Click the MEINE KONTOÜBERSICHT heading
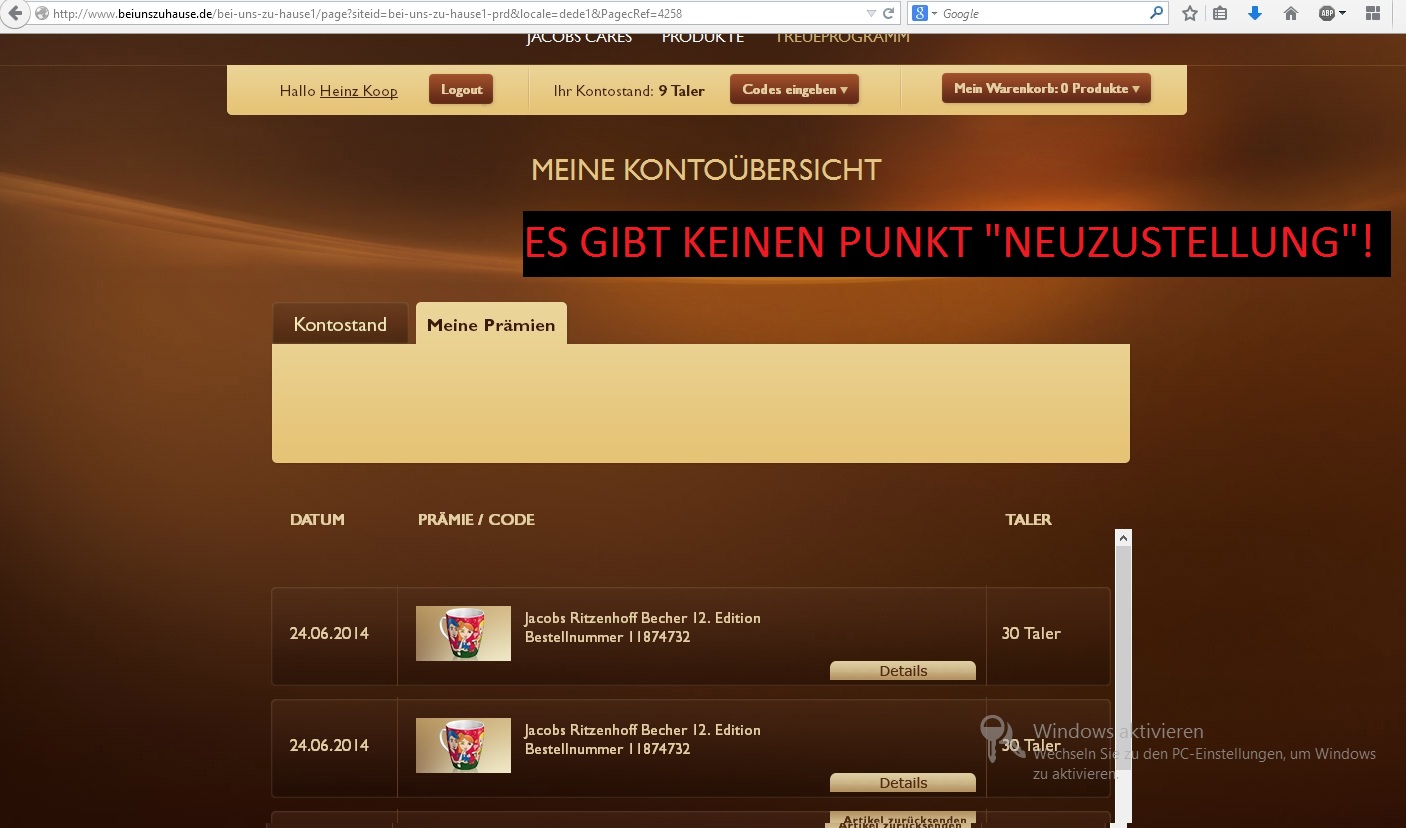The height and width of the screenshot is (828, 1406). (x=706, y=170)
